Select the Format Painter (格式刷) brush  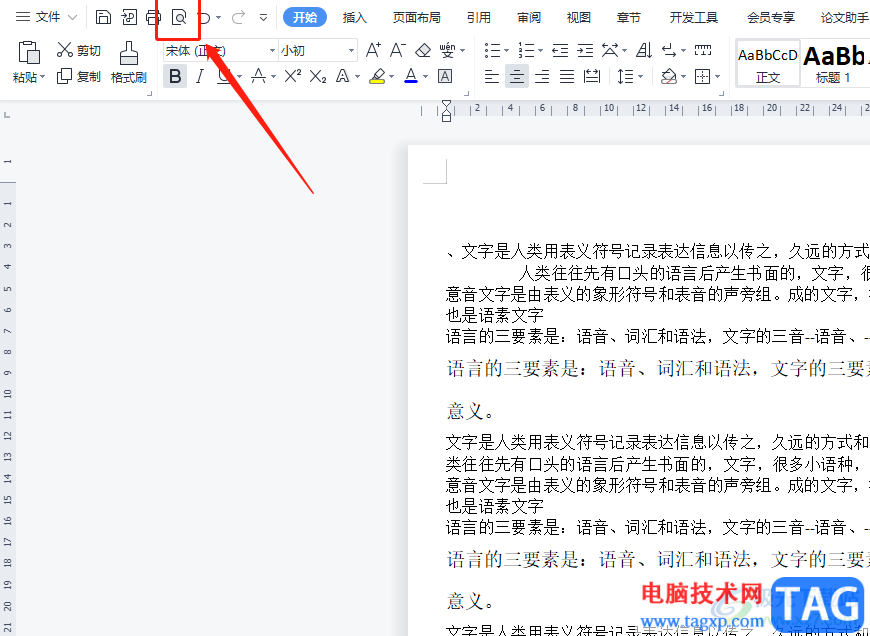[x=129, y=62]
